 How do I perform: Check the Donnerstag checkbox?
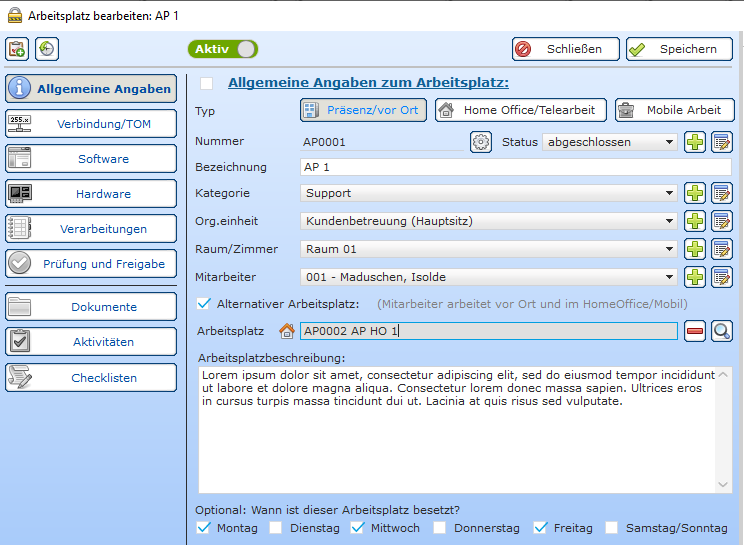click(x=440, y=527)
